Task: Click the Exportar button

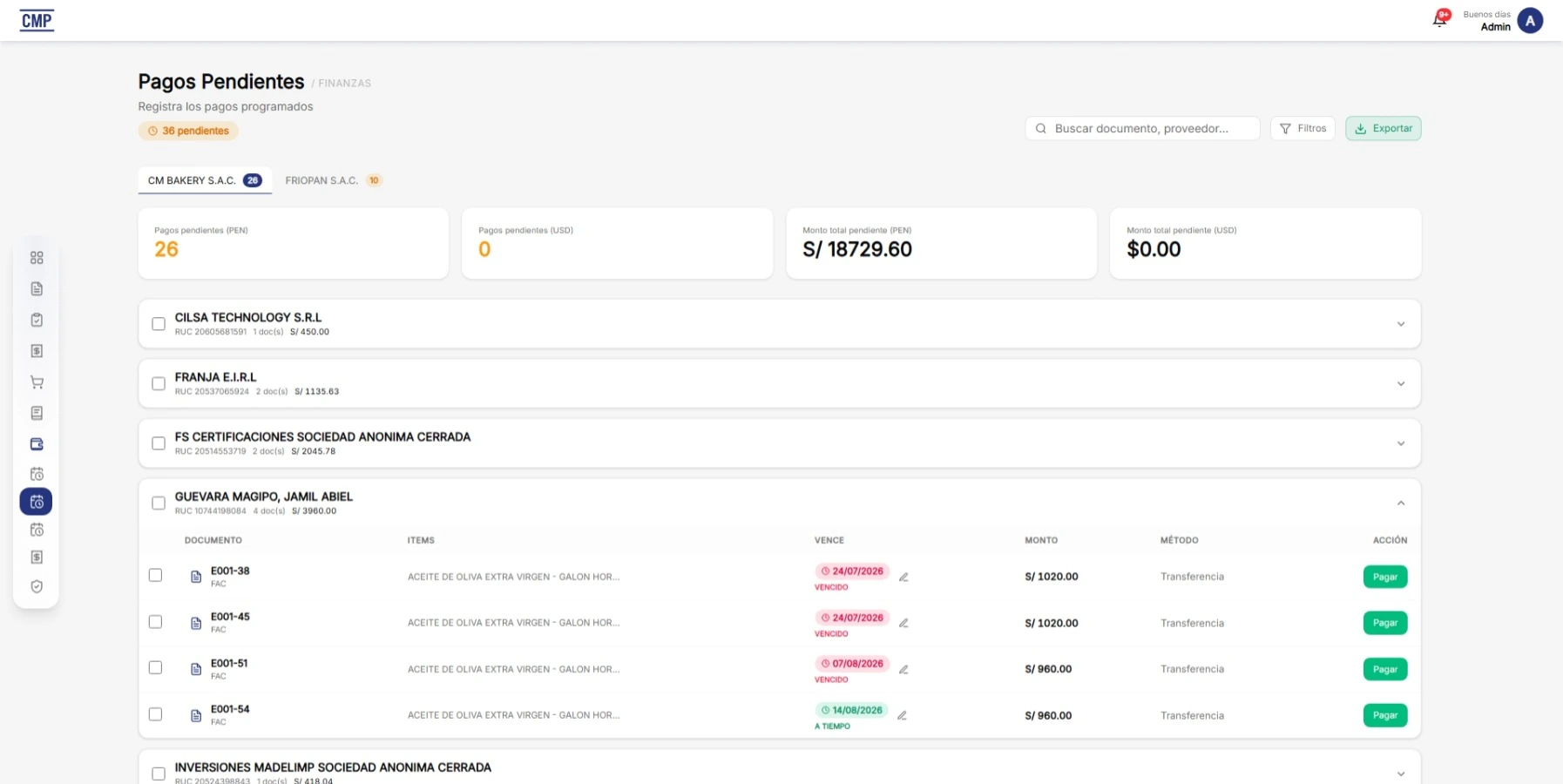Action: [x=1384, y=128]
